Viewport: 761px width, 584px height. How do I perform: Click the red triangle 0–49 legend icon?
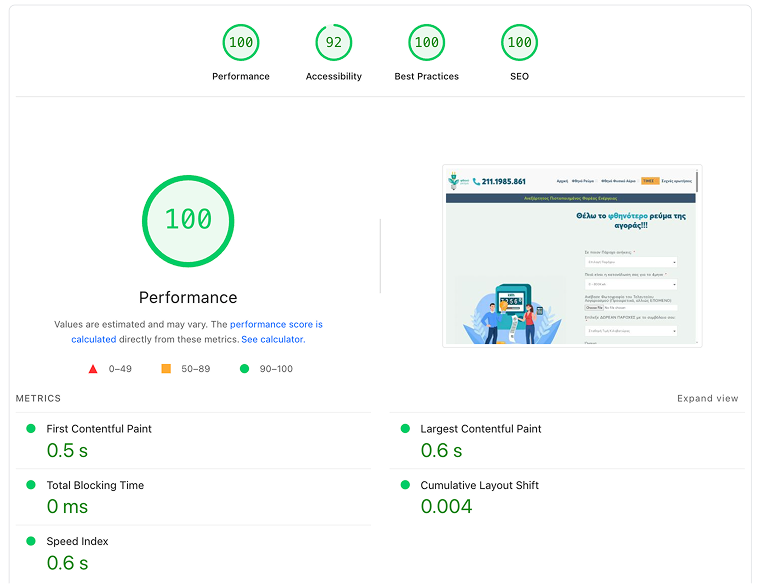pyautogui.click(x=93, y=369)
